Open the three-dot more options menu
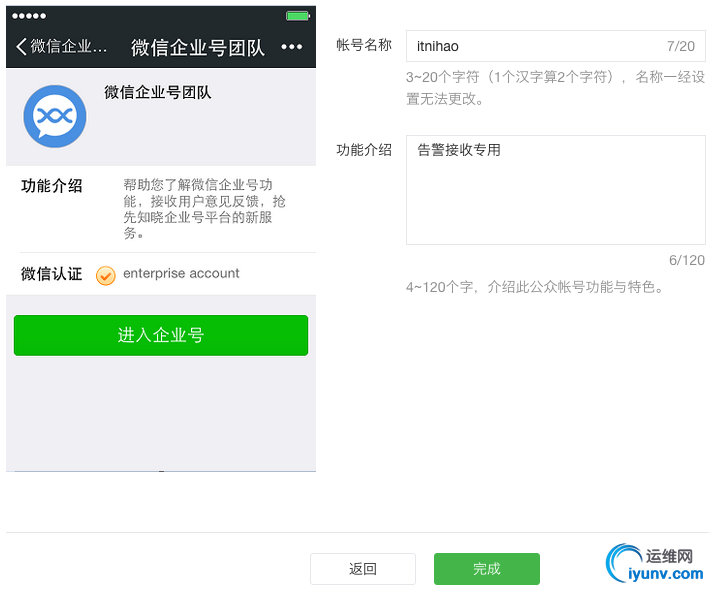The image size is (709, 590). coord(292,47)
